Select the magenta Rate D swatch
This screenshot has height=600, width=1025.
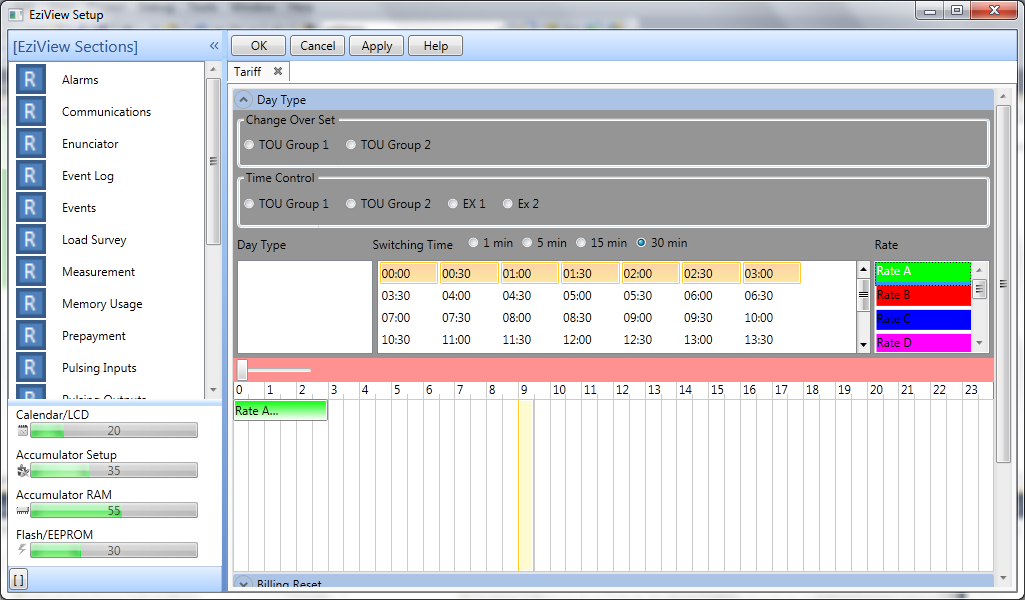point(923,343)
